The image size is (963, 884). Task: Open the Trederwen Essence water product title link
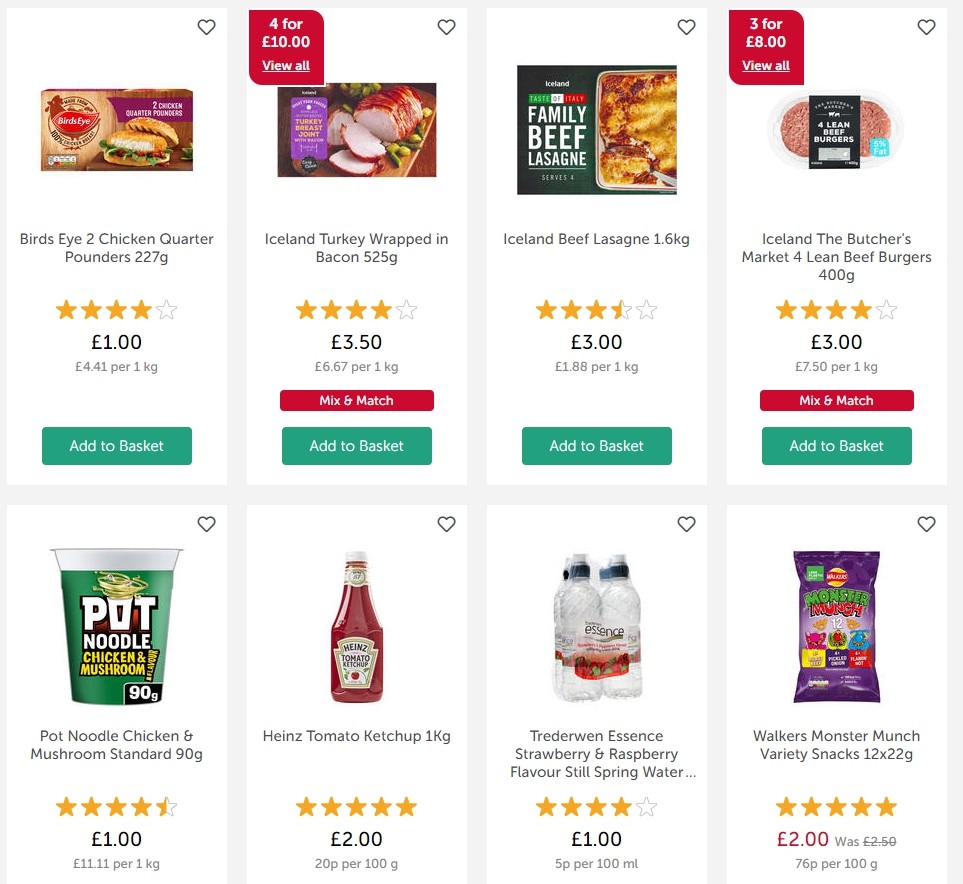point(596,753)
